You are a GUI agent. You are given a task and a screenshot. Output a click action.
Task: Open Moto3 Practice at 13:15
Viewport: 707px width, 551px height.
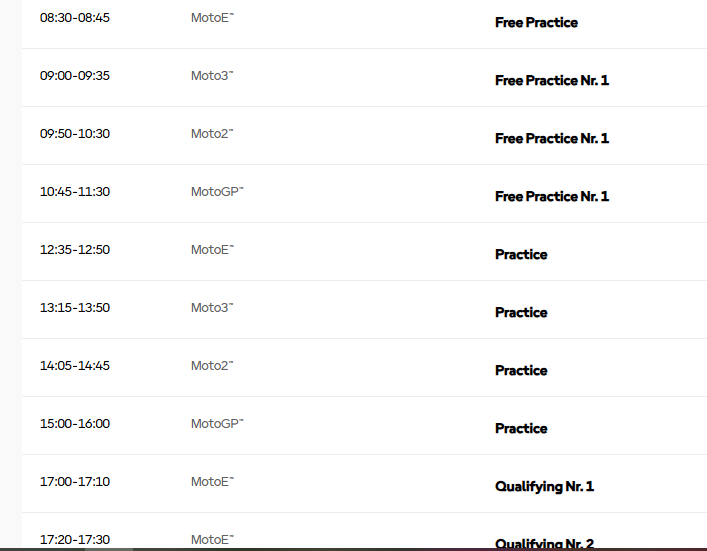(x=521, y=312)
